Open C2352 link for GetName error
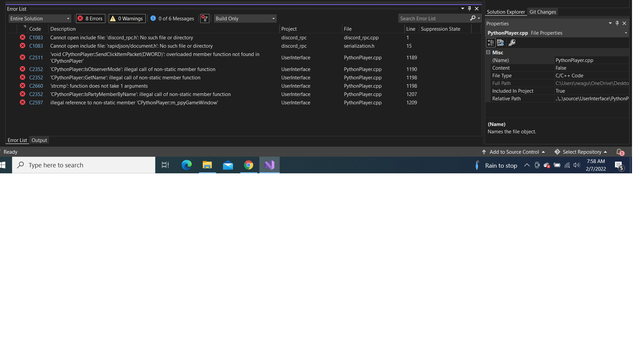The height and width of the screenshot is (360, 640). click(36, 78)
